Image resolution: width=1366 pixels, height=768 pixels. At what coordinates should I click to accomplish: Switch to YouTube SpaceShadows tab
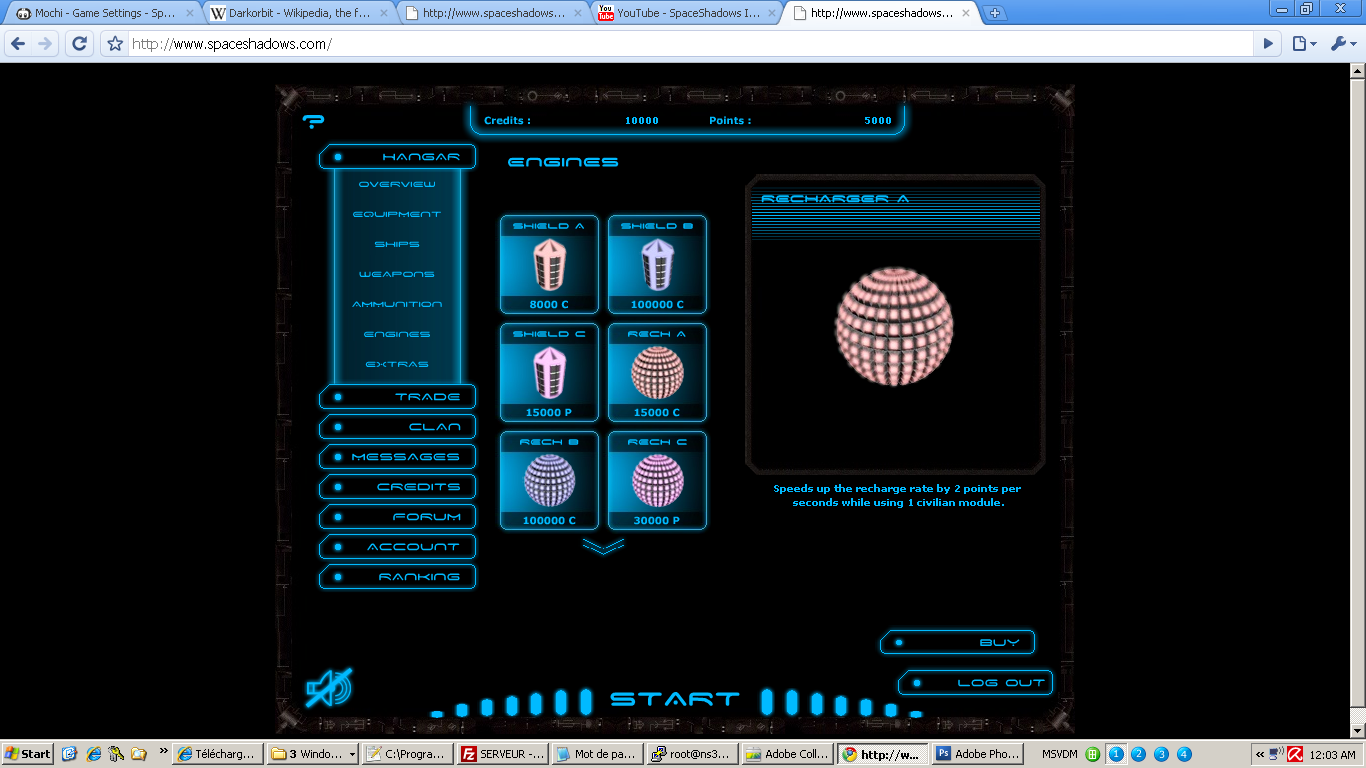[687, 14]
